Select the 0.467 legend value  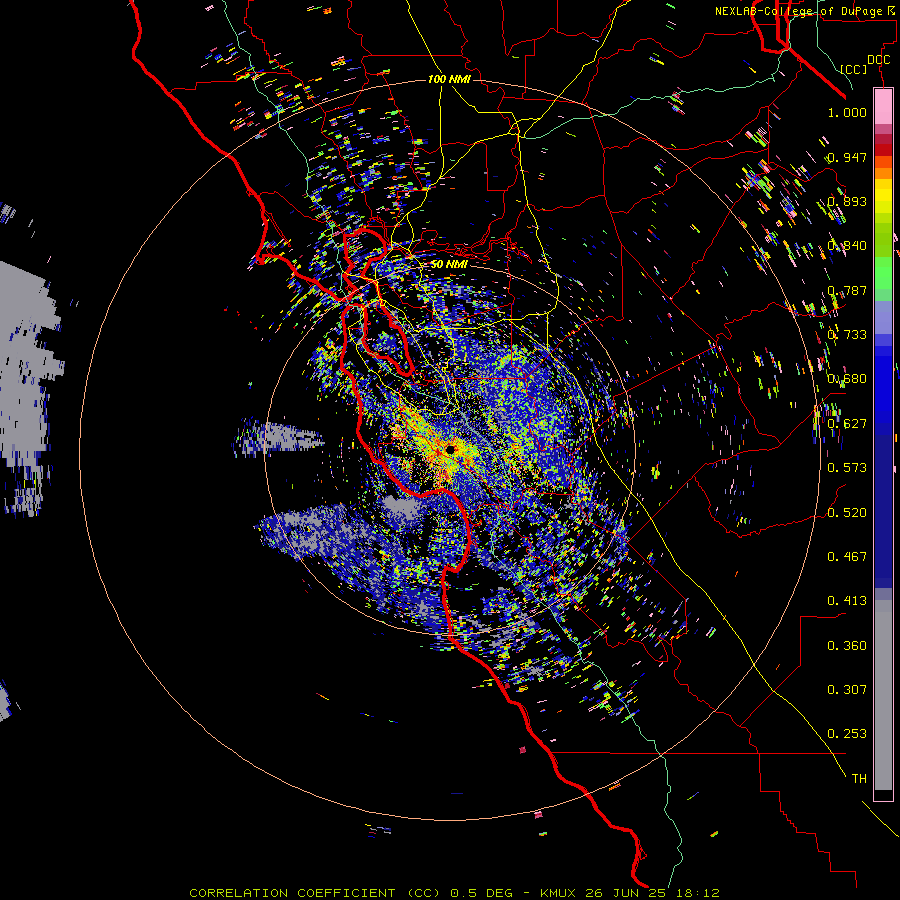click(847, 556)
